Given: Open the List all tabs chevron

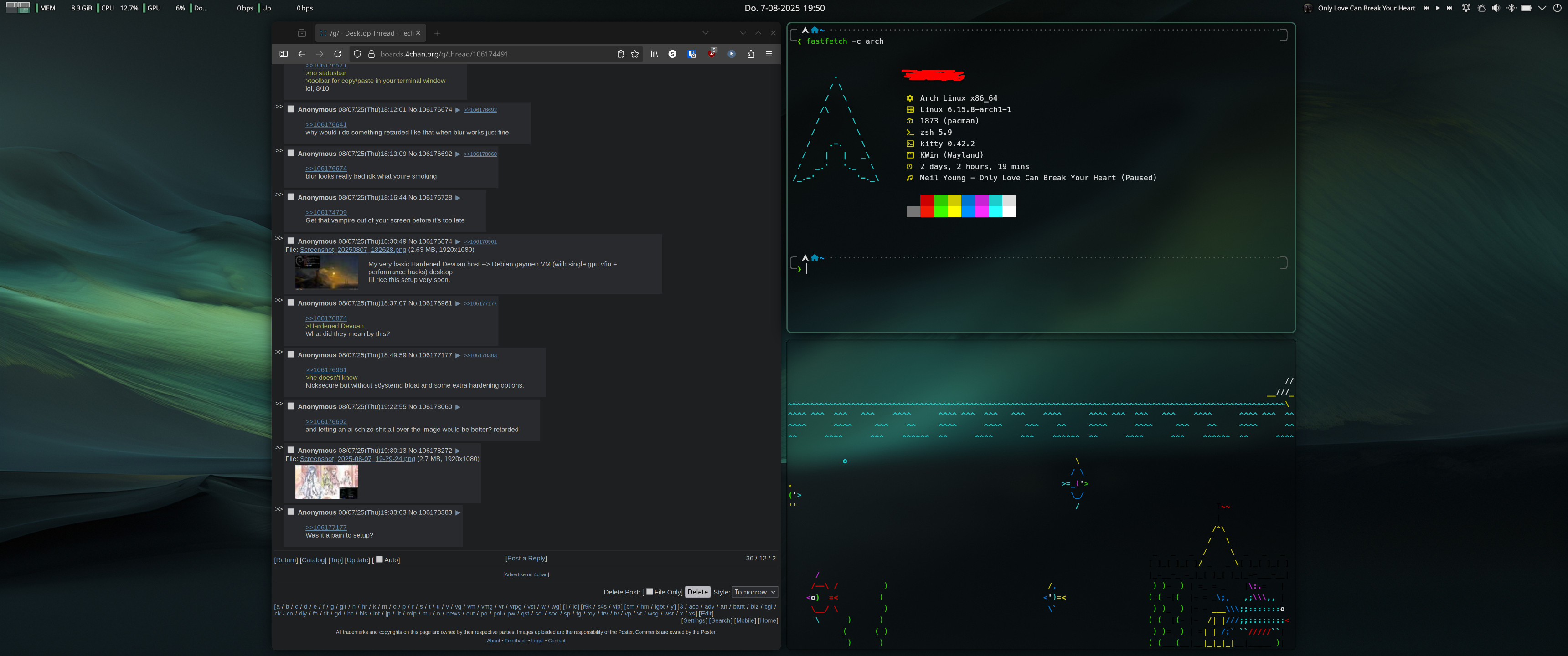Looking at the screenshot, I should pyautogui.click(x=706, y=33).
